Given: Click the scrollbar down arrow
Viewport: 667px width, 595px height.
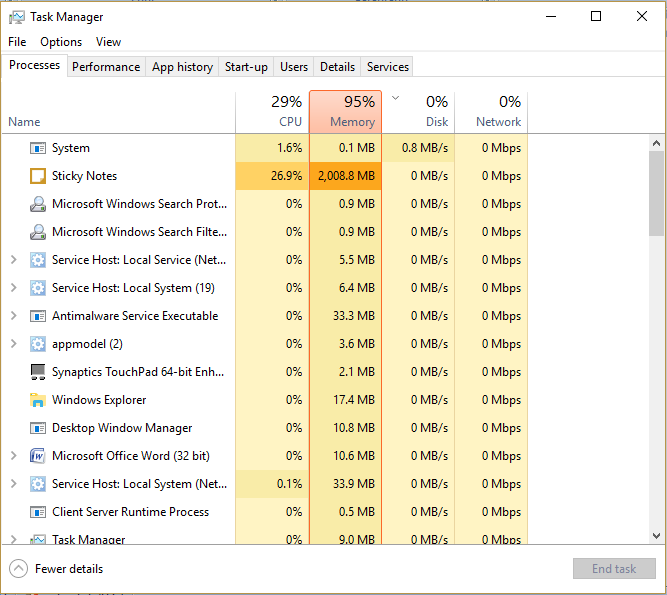Looking at the screenshot, I should (x=656, y=536).
